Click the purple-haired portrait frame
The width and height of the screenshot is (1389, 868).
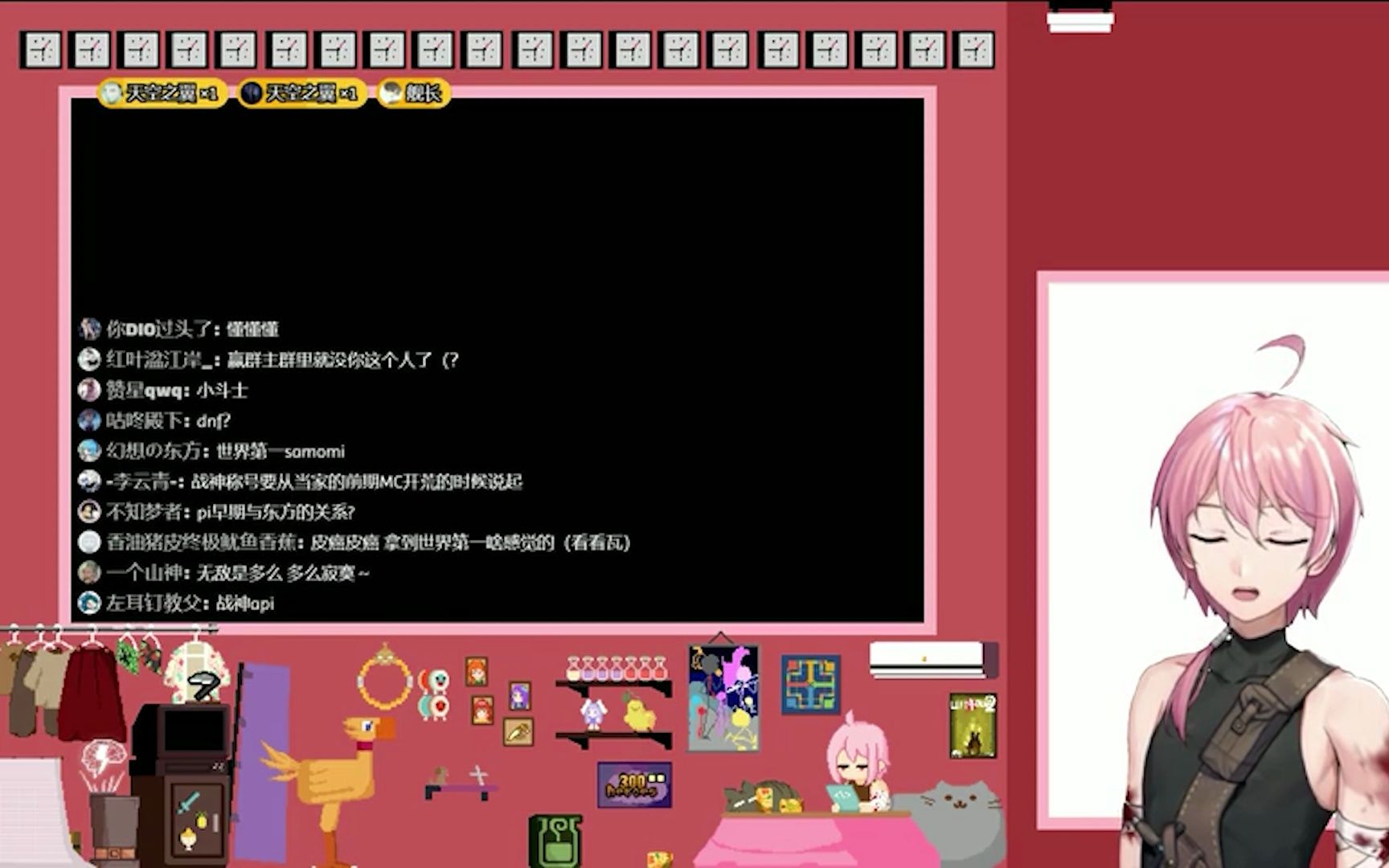coord(520,696)
